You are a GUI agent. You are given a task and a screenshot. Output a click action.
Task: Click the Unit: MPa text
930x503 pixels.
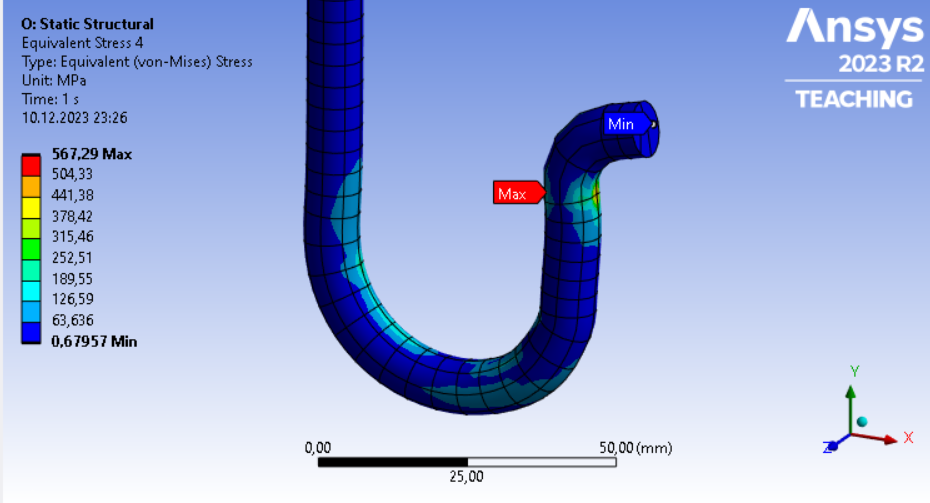click(x=53, y=80)
